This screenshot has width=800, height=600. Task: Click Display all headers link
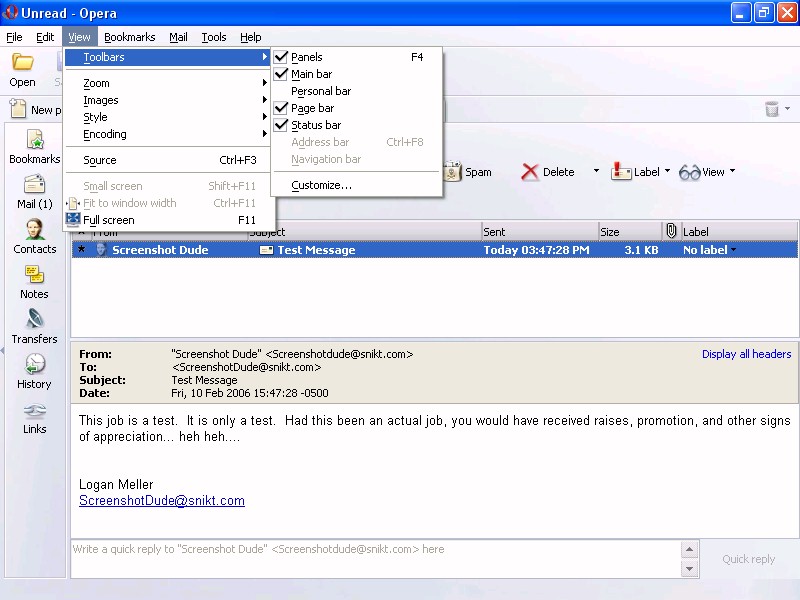(746, 354)
